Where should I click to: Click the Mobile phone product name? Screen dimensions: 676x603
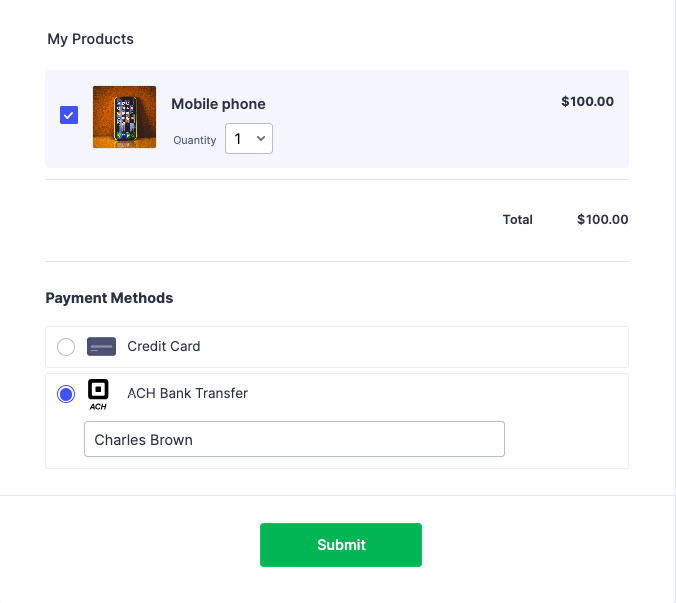[218, 104]
